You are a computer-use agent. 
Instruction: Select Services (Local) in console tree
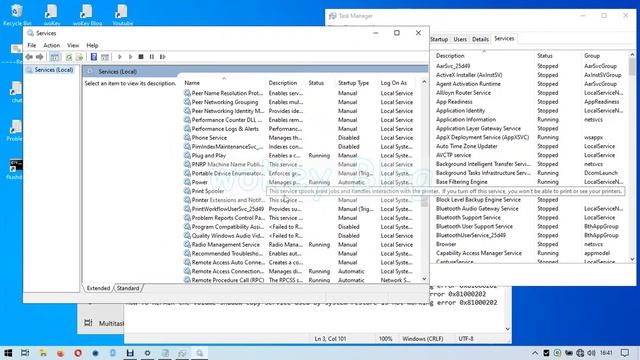click(x=53, y=70)
